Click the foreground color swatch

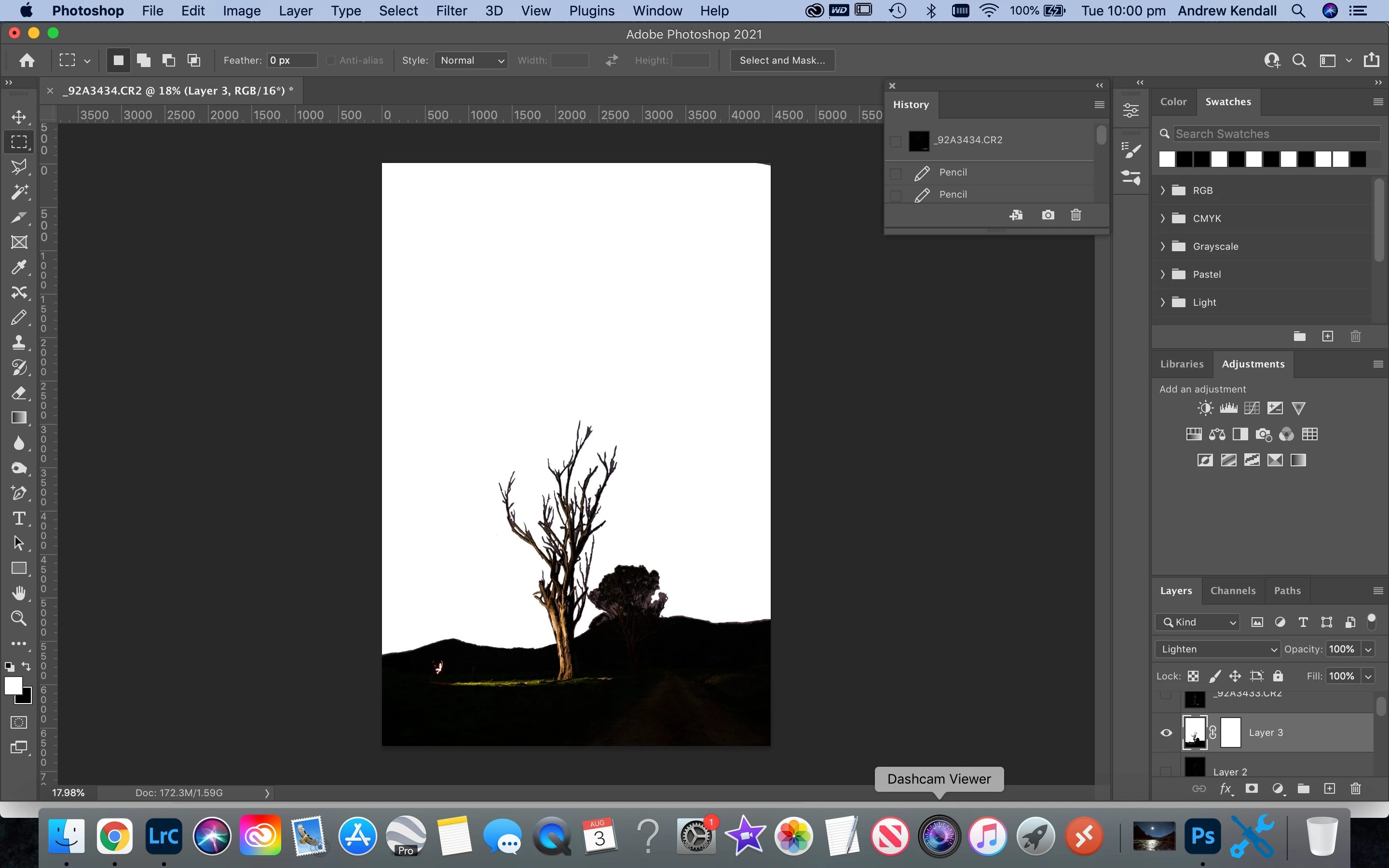coord(12,685)
